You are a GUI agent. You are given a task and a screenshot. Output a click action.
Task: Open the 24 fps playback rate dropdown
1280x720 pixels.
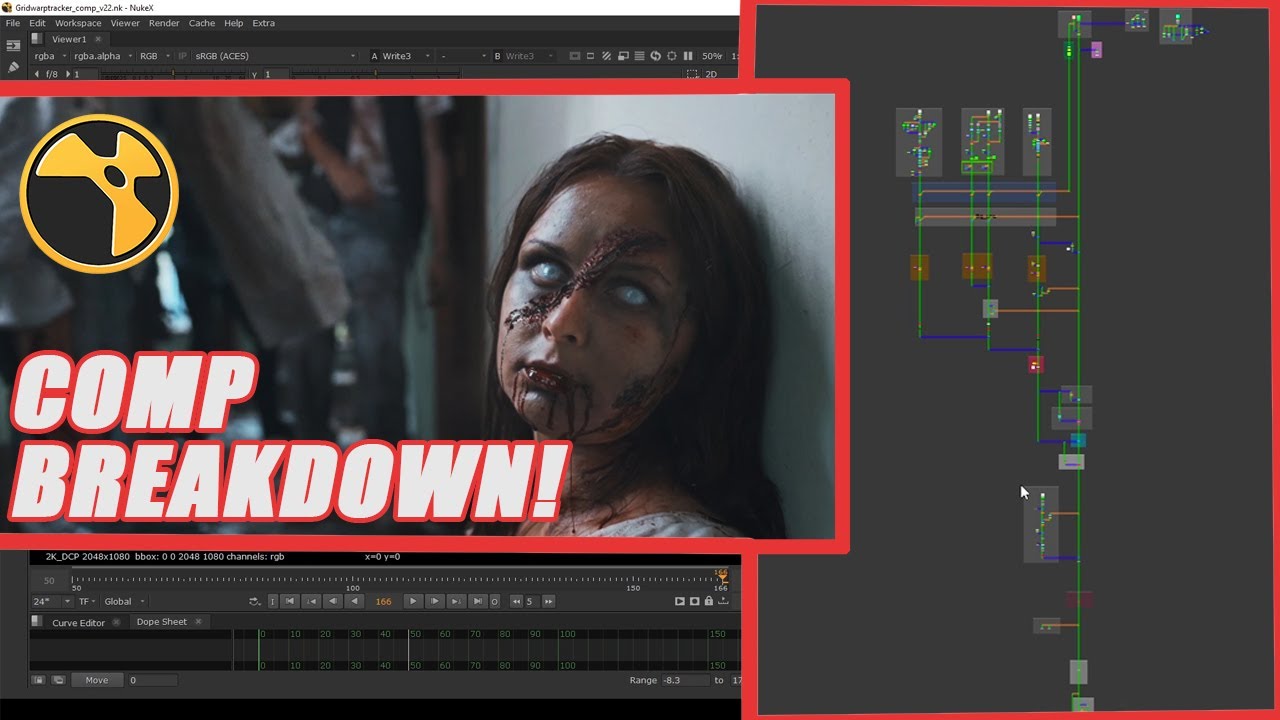pos(51,601)
